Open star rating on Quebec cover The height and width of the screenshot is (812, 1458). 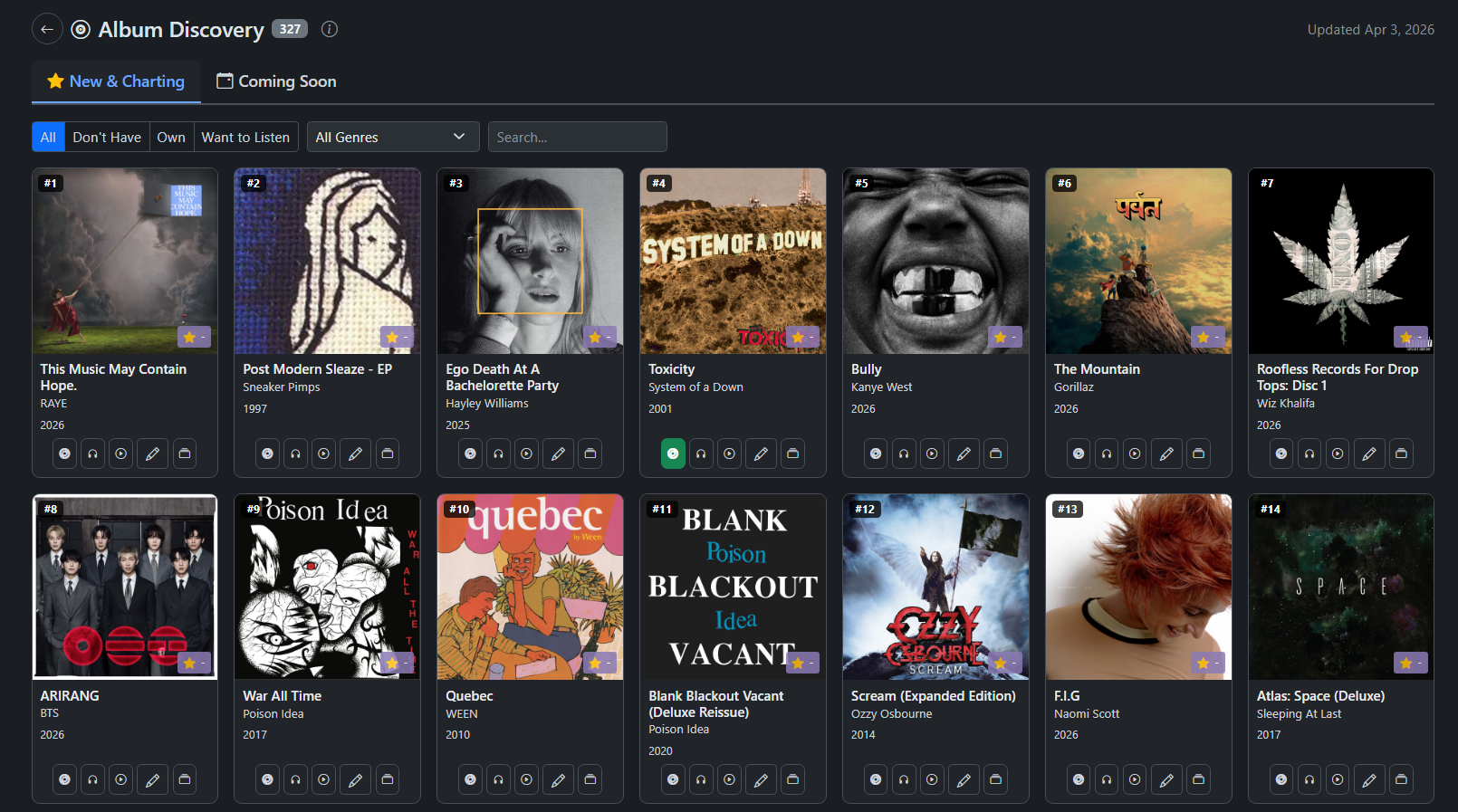(600, 663)
